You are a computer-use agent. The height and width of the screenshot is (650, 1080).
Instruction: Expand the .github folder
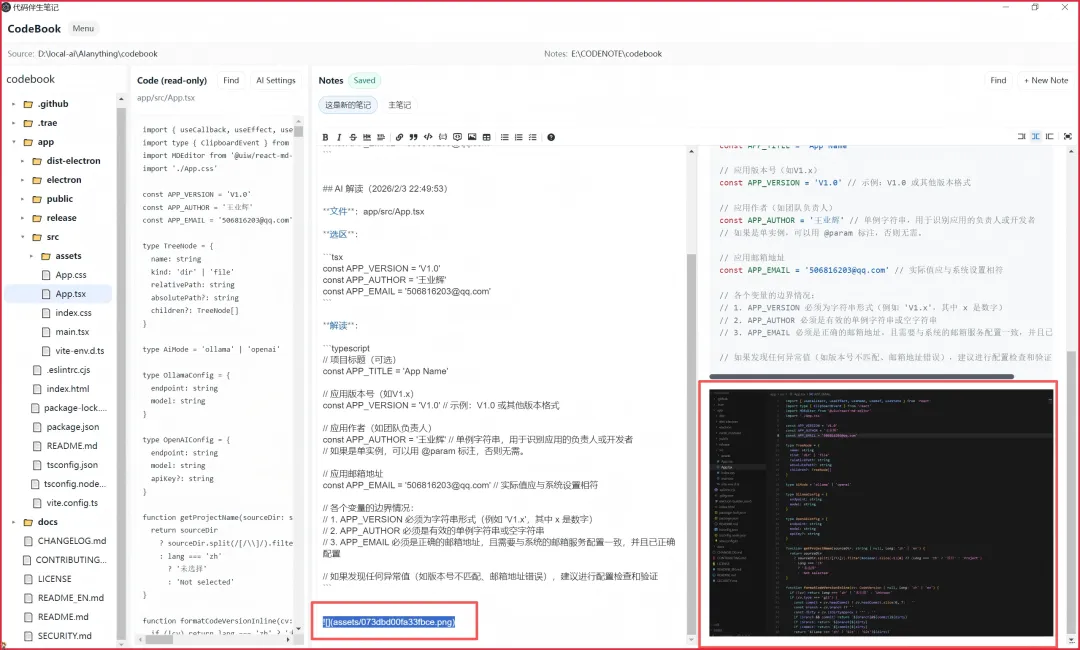[x=13, y=104]
